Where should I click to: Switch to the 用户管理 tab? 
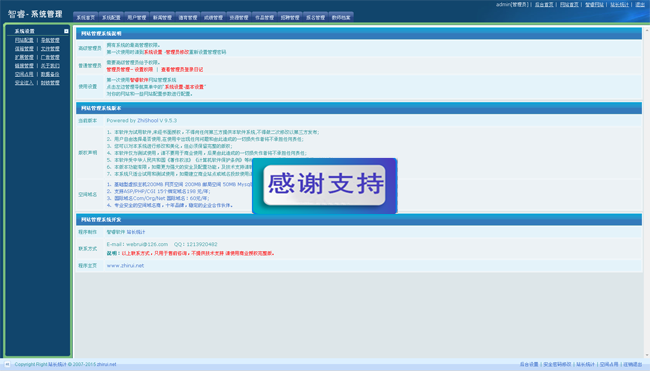(x=137, y=17)
